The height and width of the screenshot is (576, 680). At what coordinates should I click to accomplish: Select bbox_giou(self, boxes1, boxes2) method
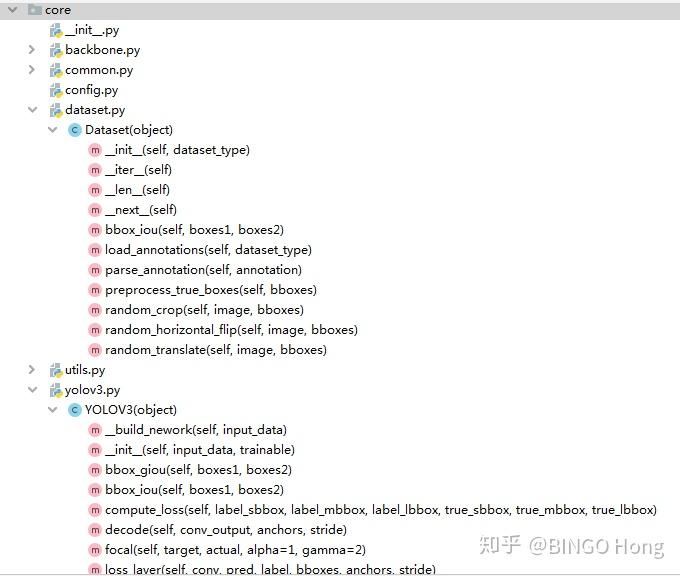(198, 470)
